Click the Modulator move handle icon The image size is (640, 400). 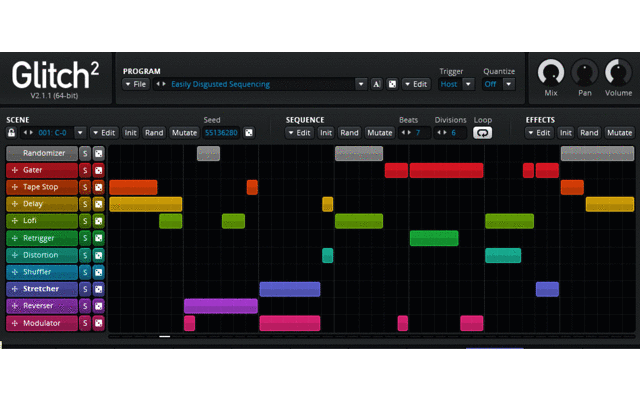(x=15, y=323)
